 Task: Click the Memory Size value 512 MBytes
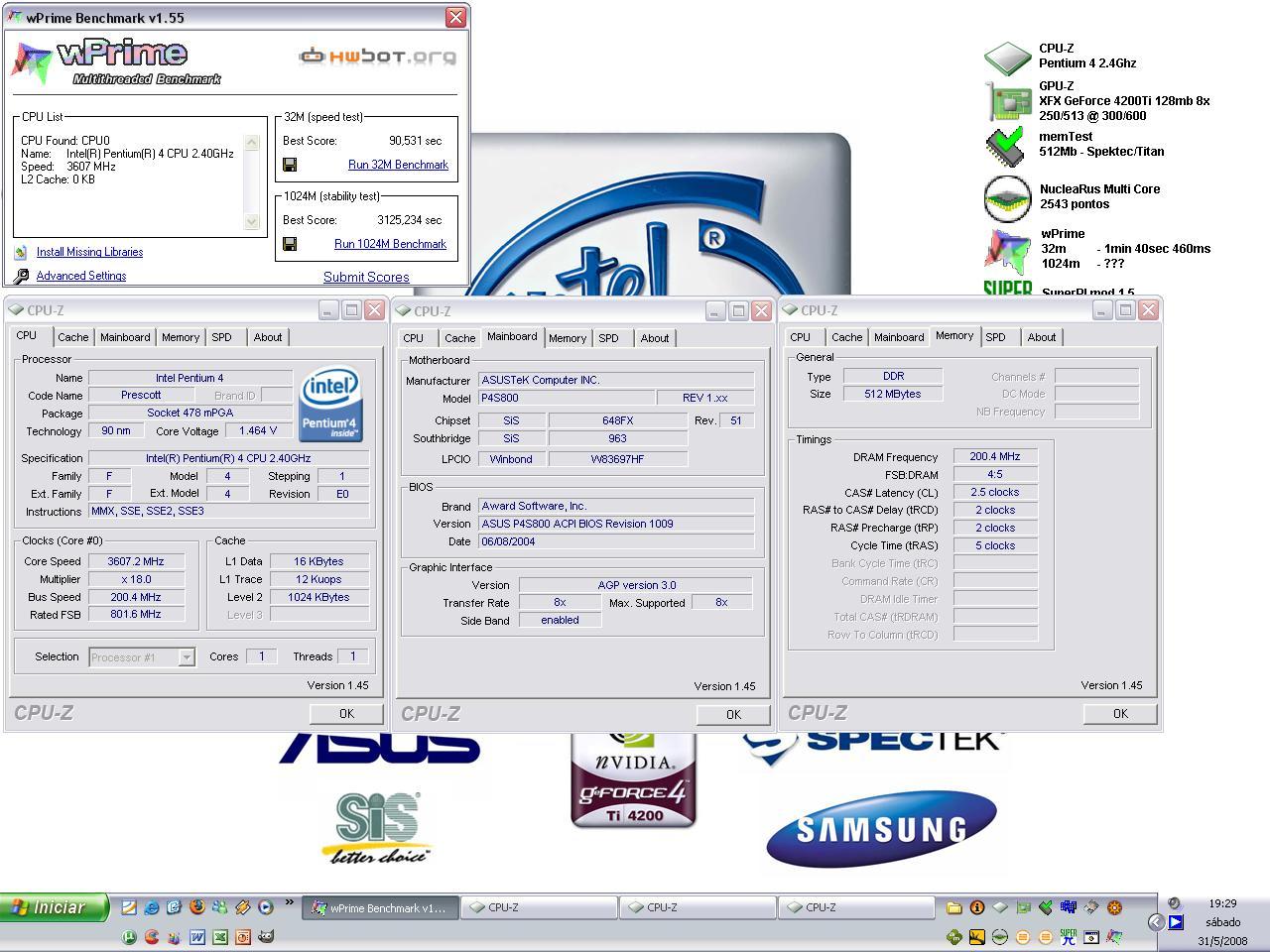click(892, 394)
